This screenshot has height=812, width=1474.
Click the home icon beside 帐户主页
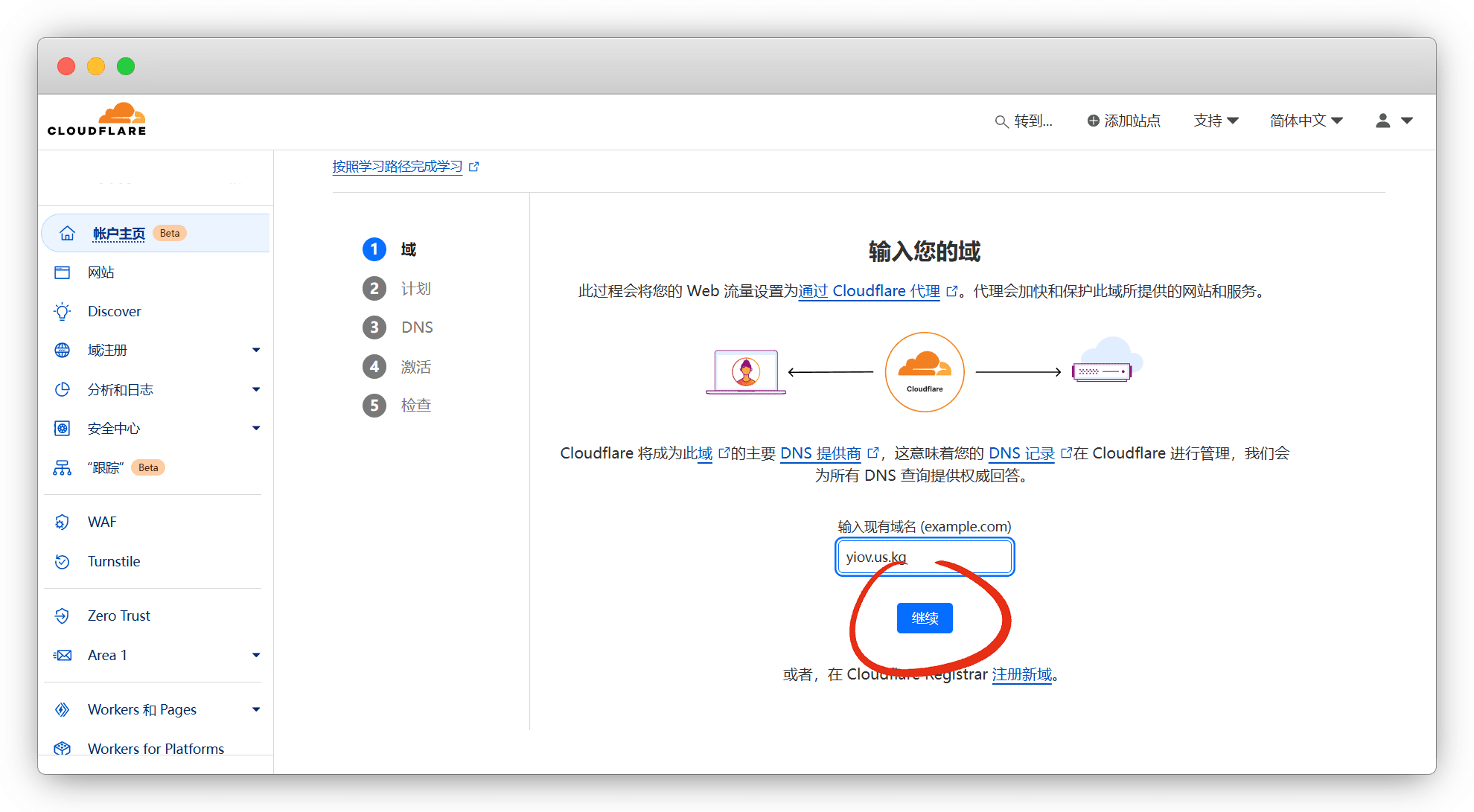point(67,233)
